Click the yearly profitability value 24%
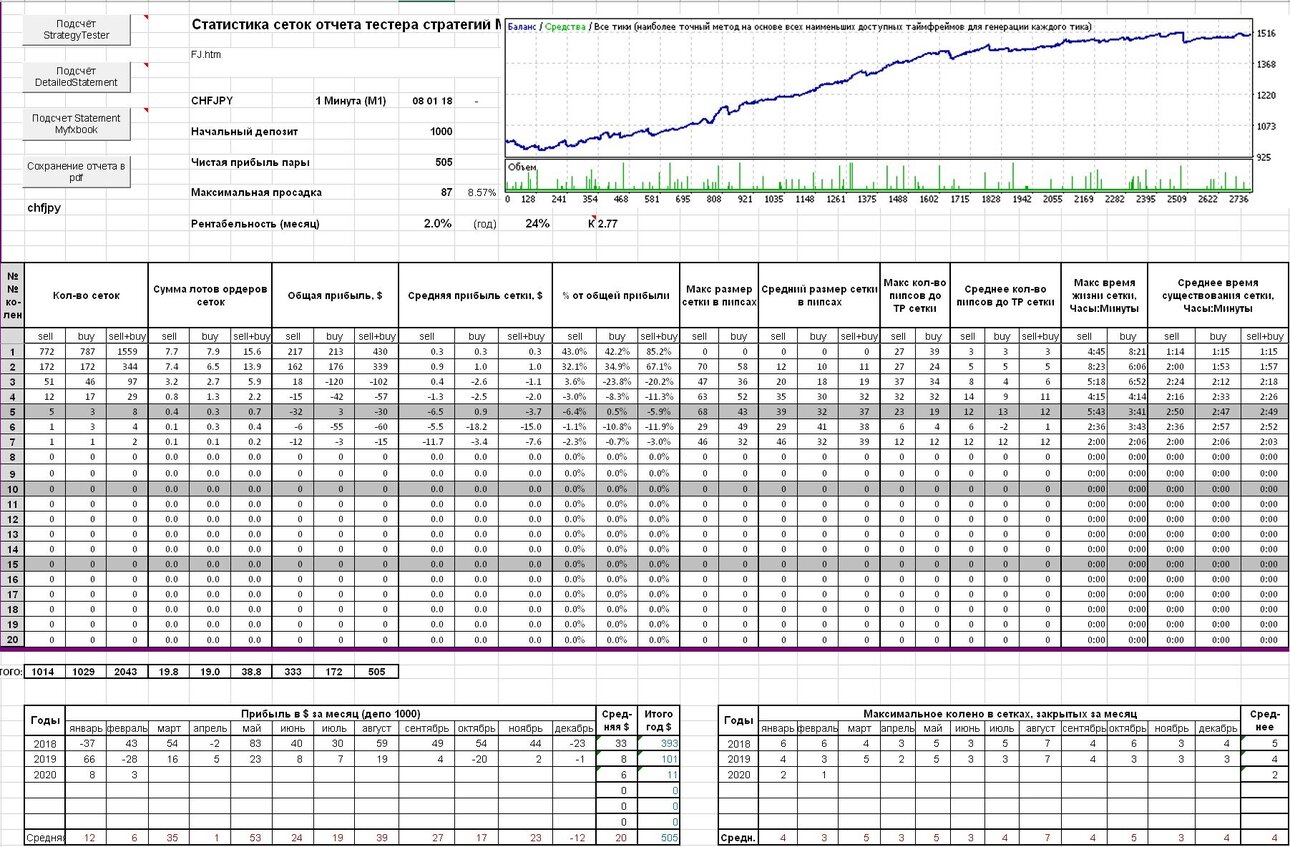 click(537, 224)
